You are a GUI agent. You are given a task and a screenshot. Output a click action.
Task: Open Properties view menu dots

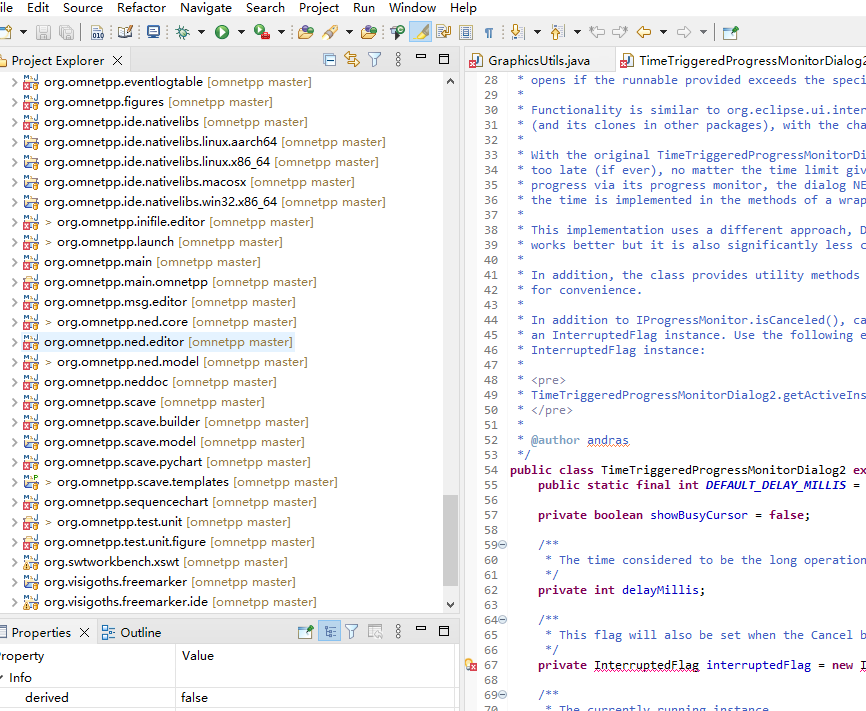pyautogui.click(x=398, y=631)
